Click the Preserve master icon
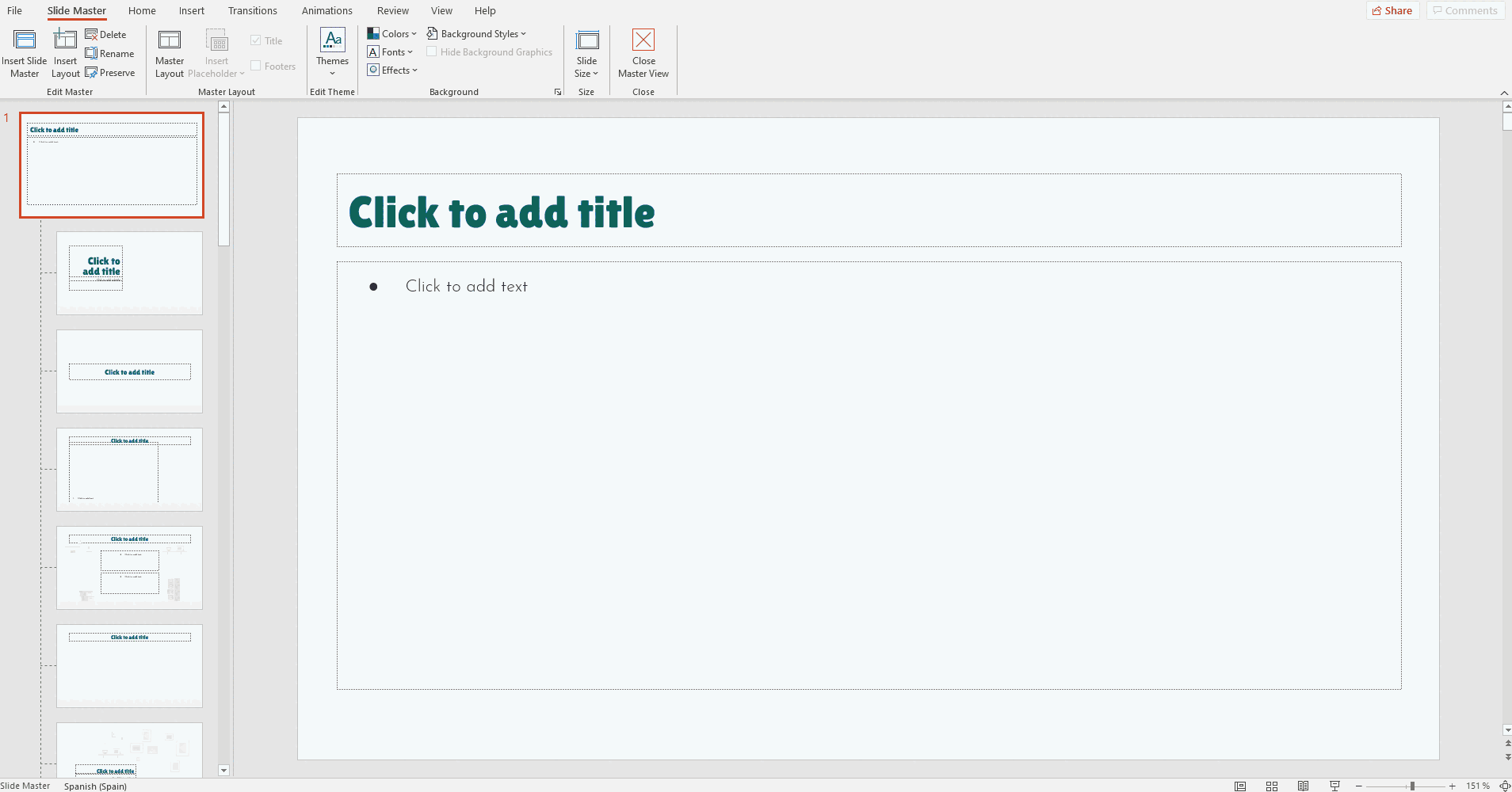This screenshot has height=792, width=1512. coord(110,73)
